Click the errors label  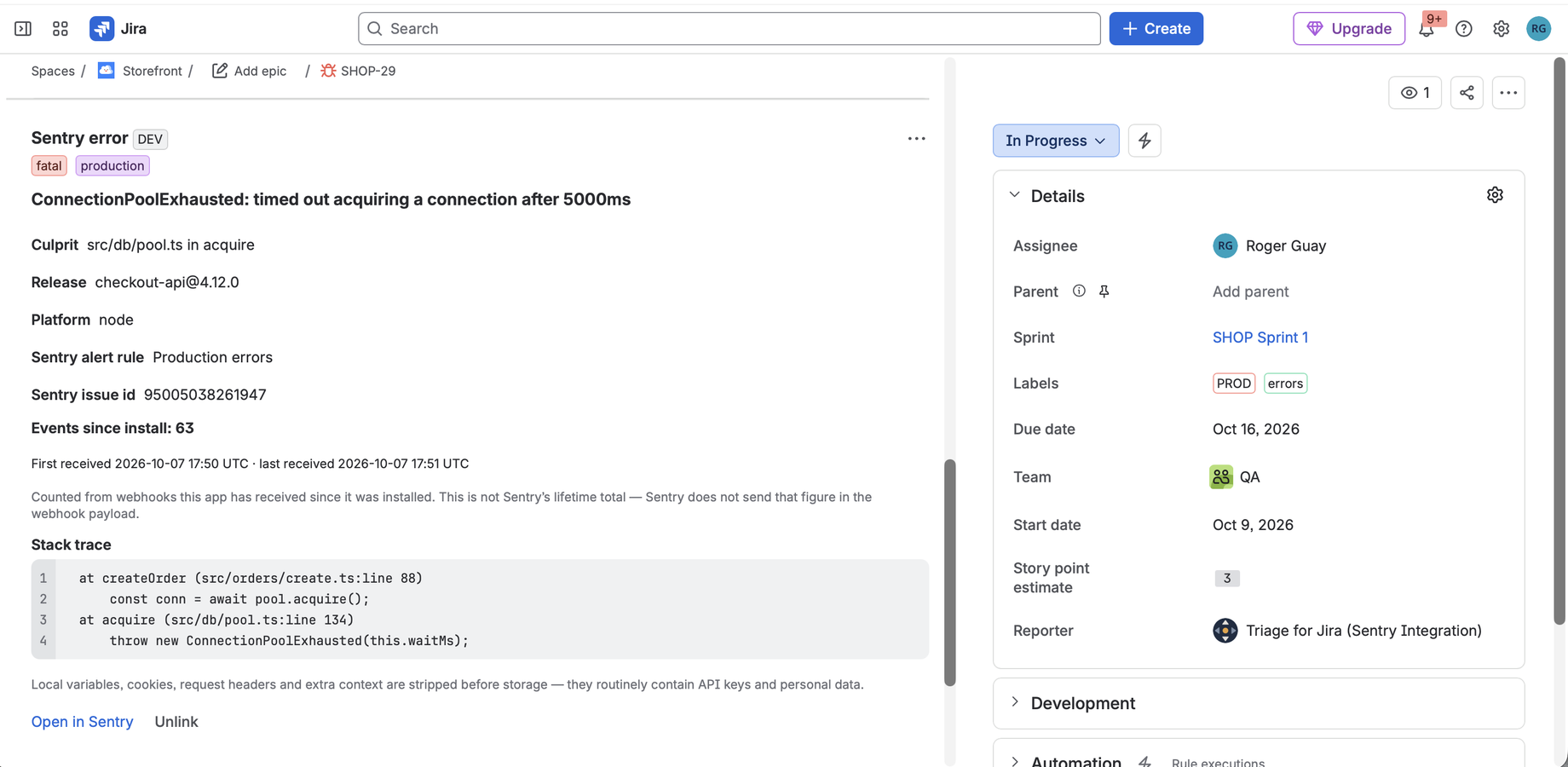pos(1285,383)
